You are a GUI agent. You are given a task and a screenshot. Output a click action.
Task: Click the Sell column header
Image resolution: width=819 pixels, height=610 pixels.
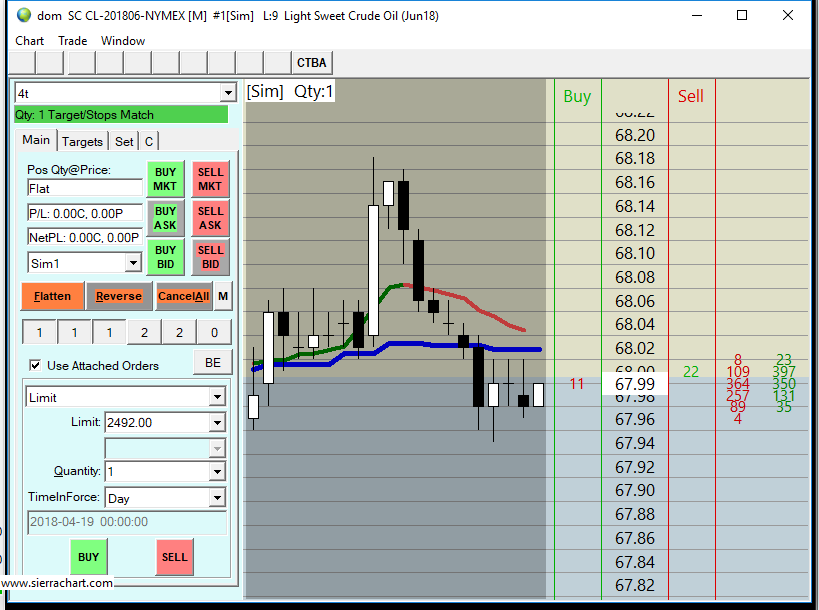(x=691, y=96)
